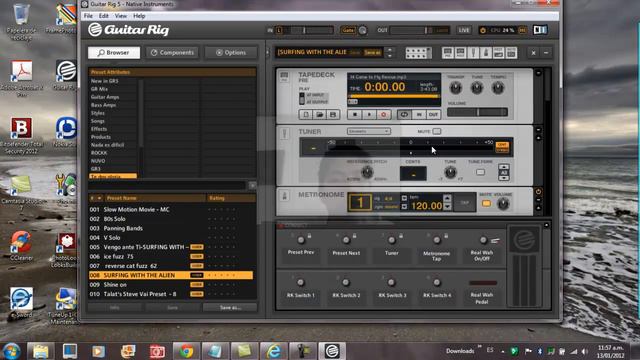Switch to the Components tab
This screenshot has height=360, width=640.
[x=172, y=53]
